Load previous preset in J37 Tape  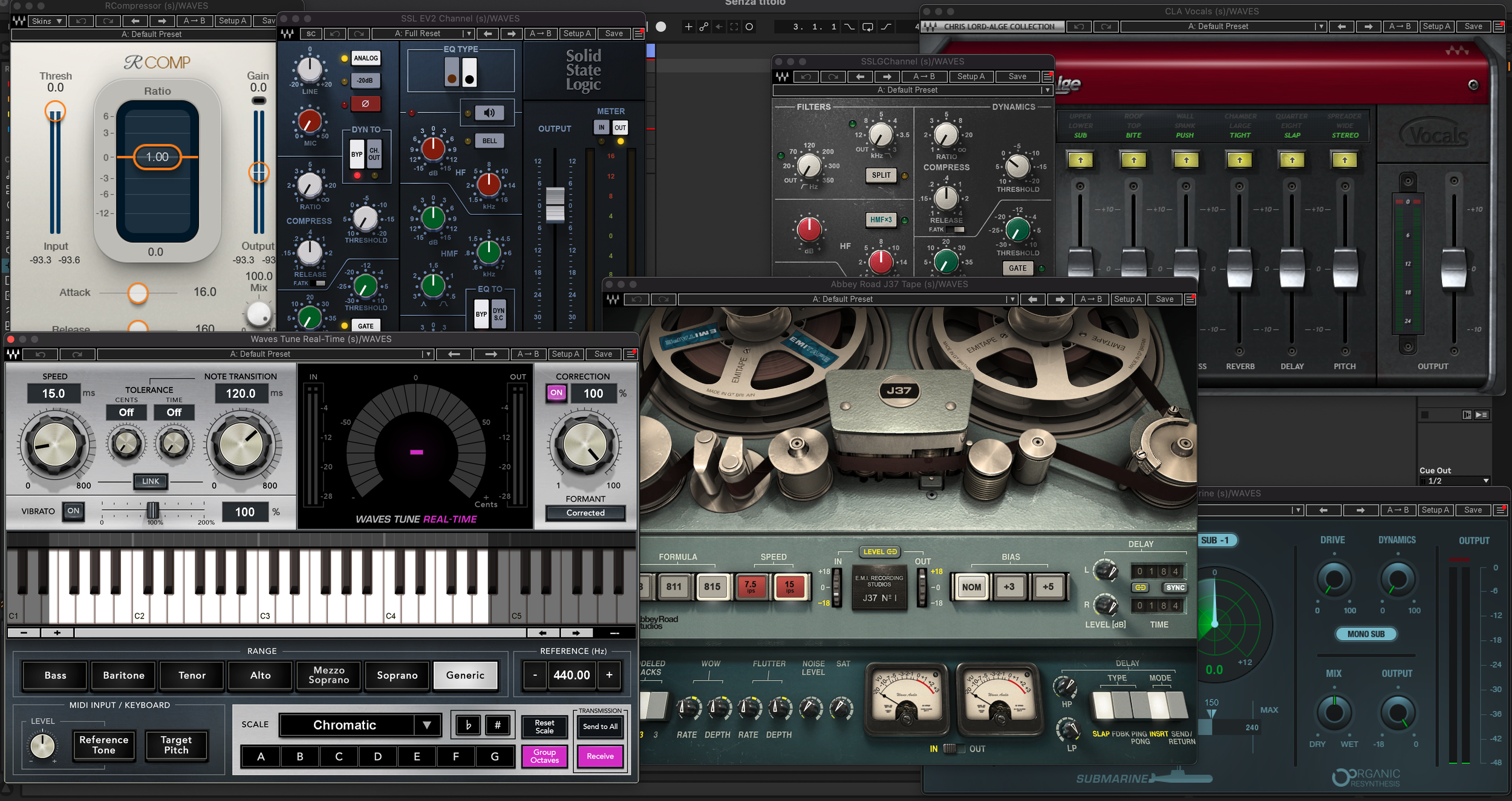(1032, 299)
